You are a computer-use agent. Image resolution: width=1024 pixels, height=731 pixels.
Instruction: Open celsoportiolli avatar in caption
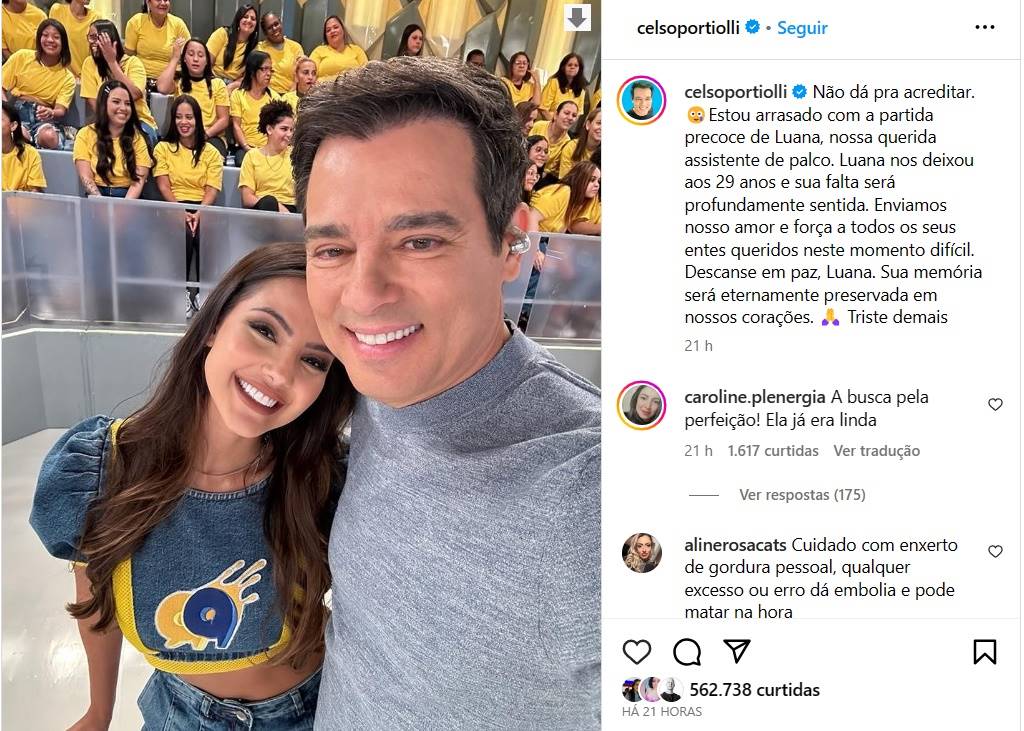pyautogui.click(x=641, y=101)
